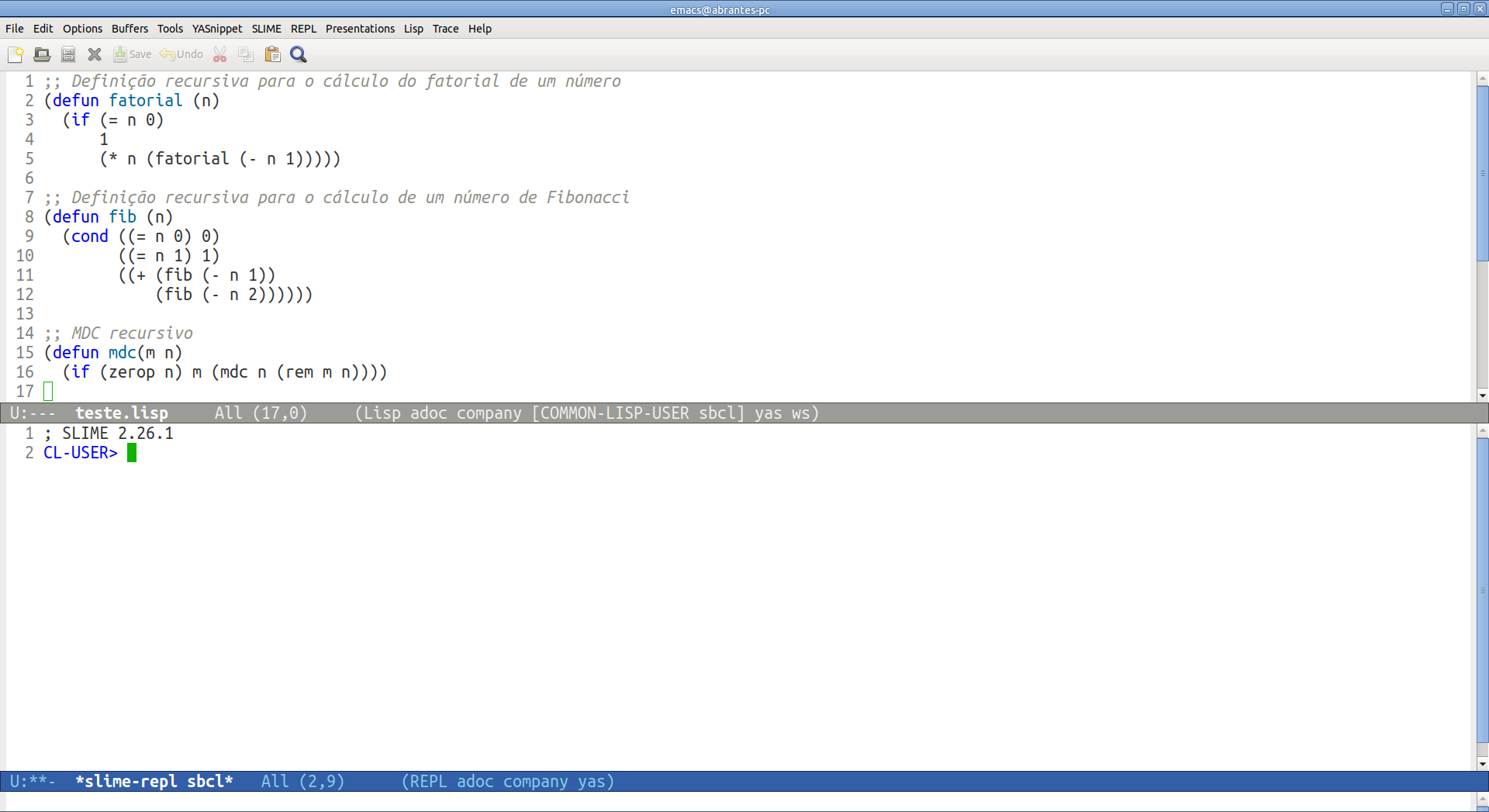The image size is (1489, 812).
Task: Copy text using the copy icon
Action: pos(245,54)
